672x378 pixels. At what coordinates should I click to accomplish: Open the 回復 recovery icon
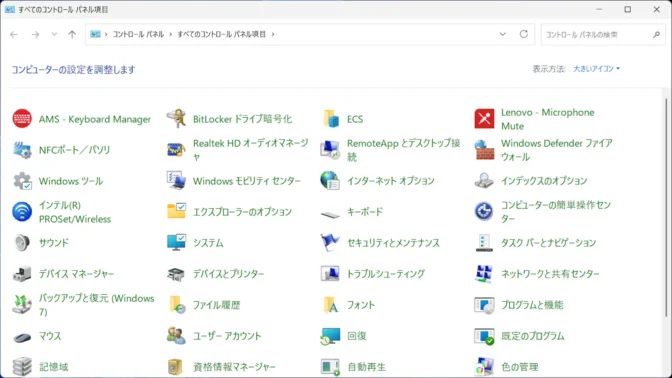point(330,336)
